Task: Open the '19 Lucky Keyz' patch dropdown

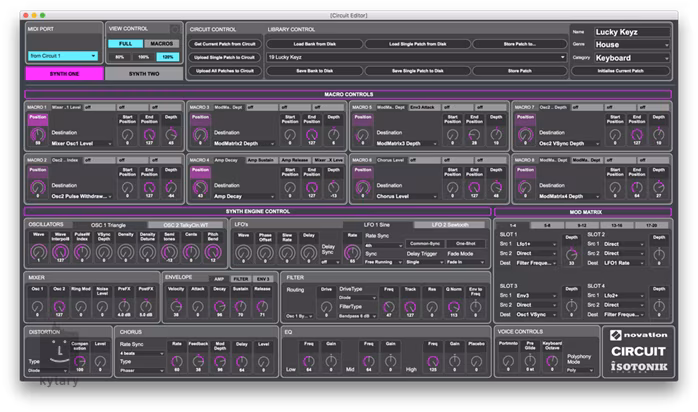Action: (x=416, y=57)
